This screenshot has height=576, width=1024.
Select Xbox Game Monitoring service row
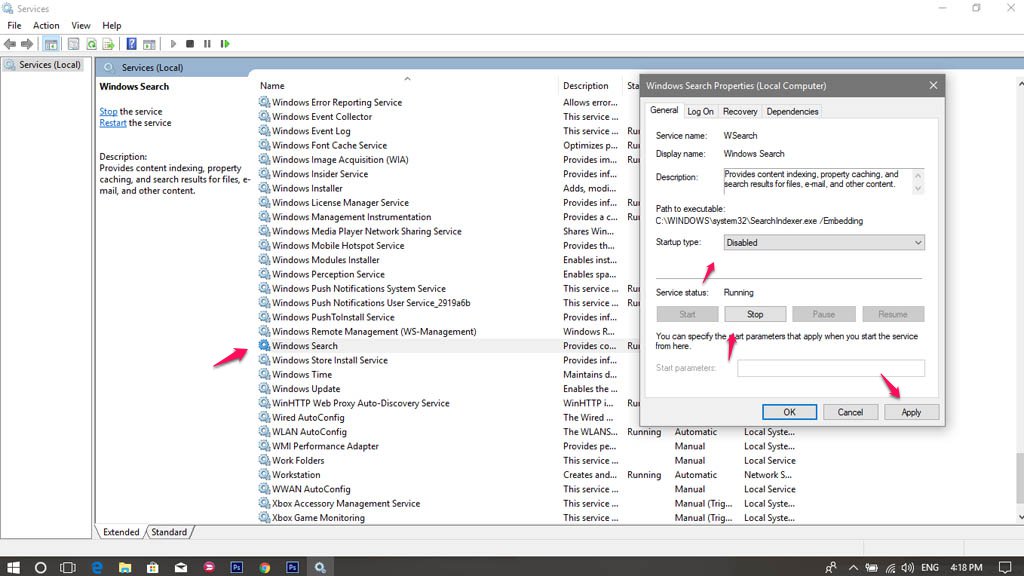coord(318,519)
